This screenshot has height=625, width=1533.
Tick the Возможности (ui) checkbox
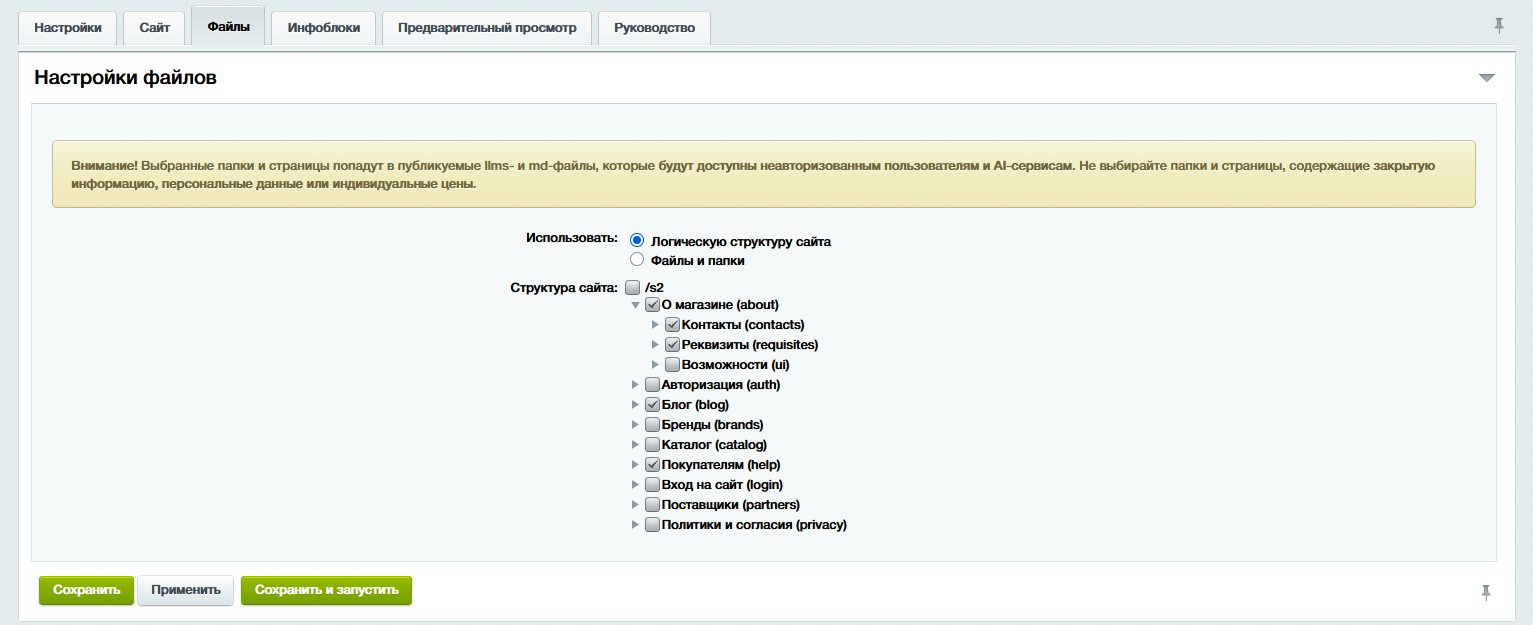672,365
